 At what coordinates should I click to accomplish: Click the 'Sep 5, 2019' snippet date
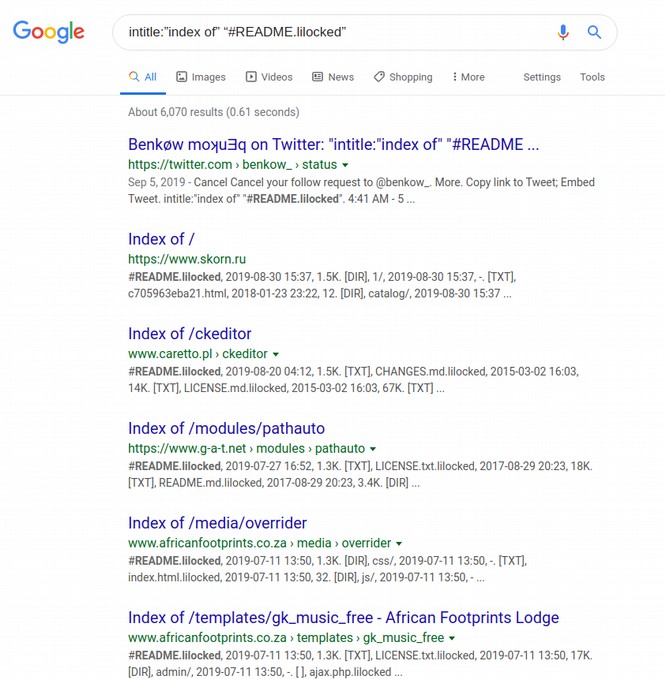156,182
